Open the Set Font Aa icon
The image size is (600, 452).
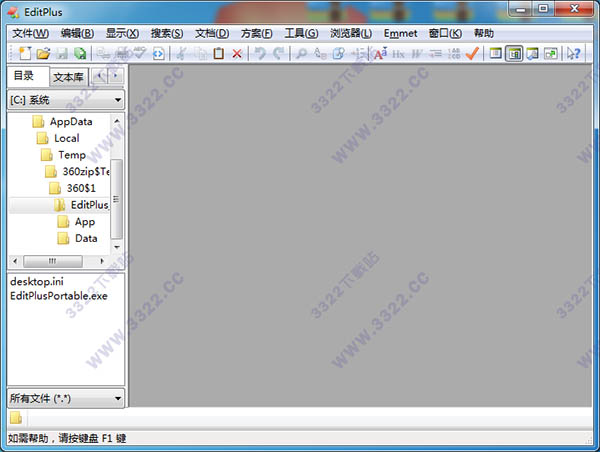click(380, 53)
